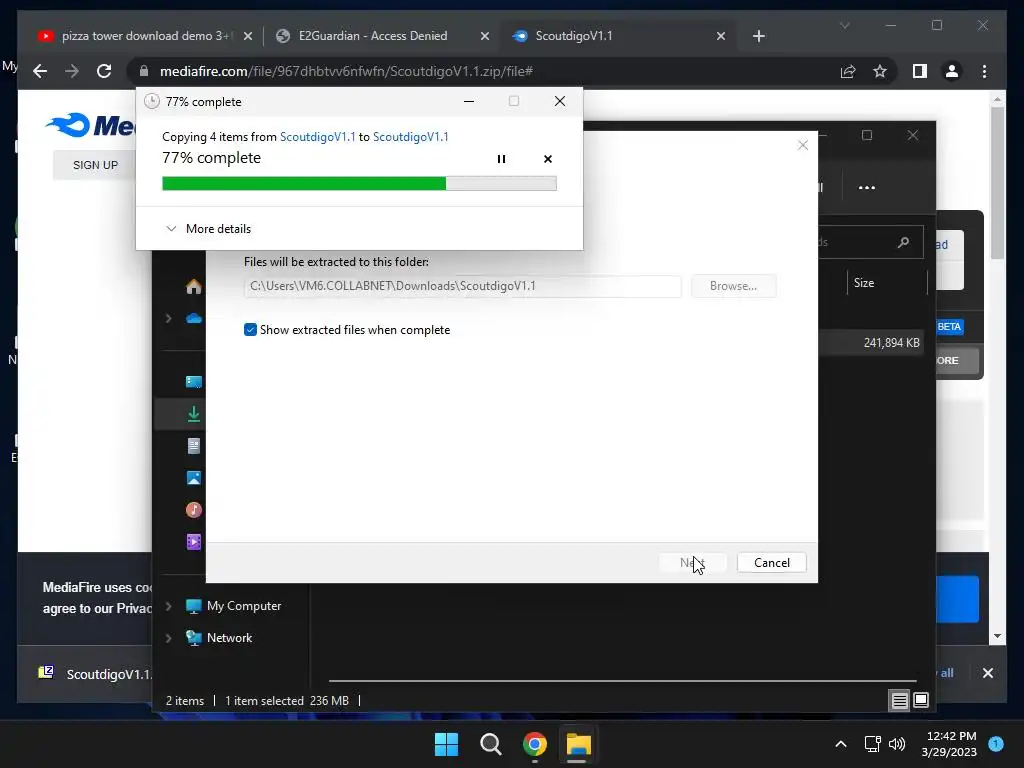Open OneDrive cloud icon in sidebar
This screenshot has height=768, width=1024.
point(193,319)
